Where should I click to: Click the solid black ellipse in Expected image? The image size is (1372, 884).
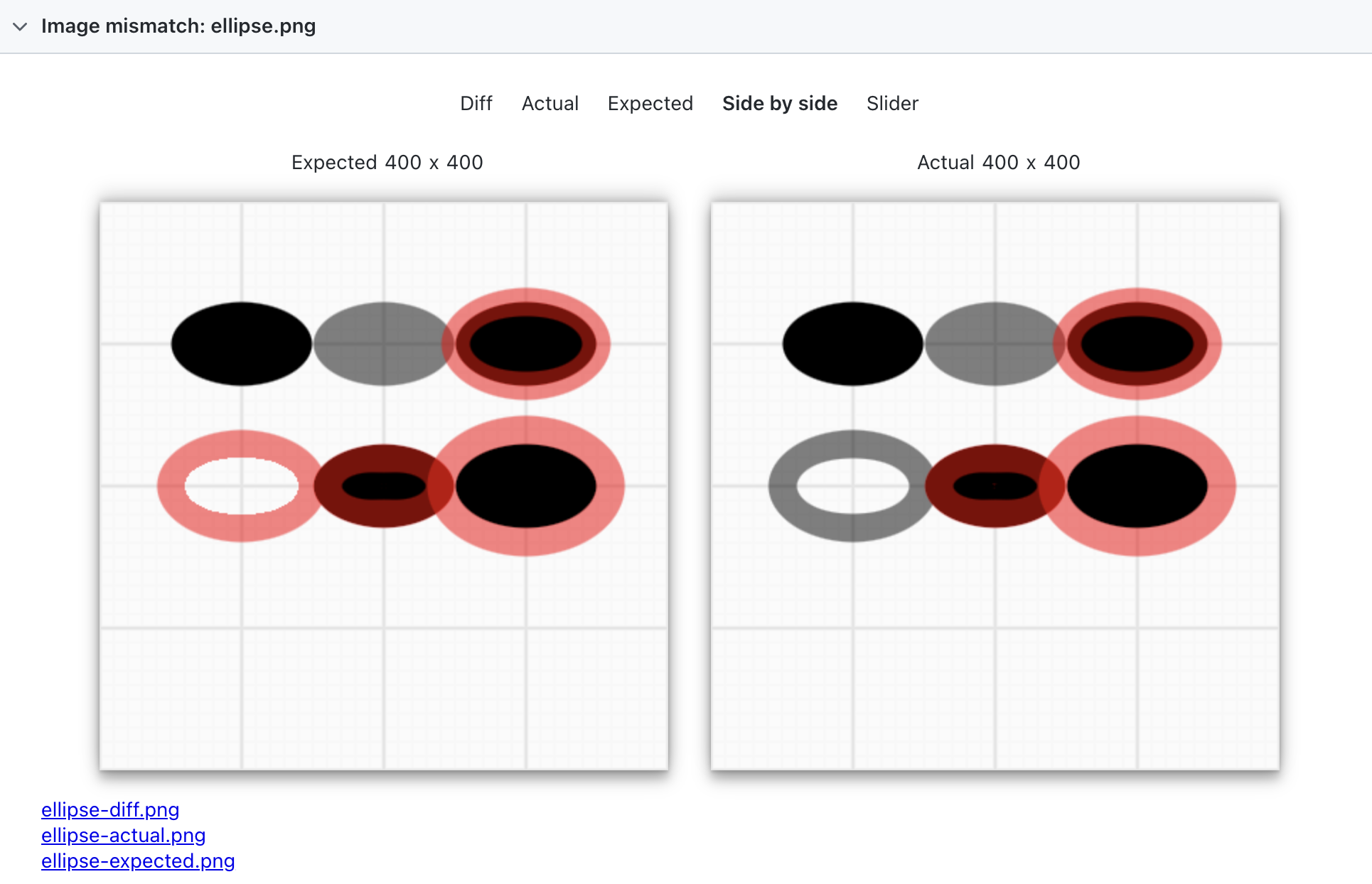[242, 344]
